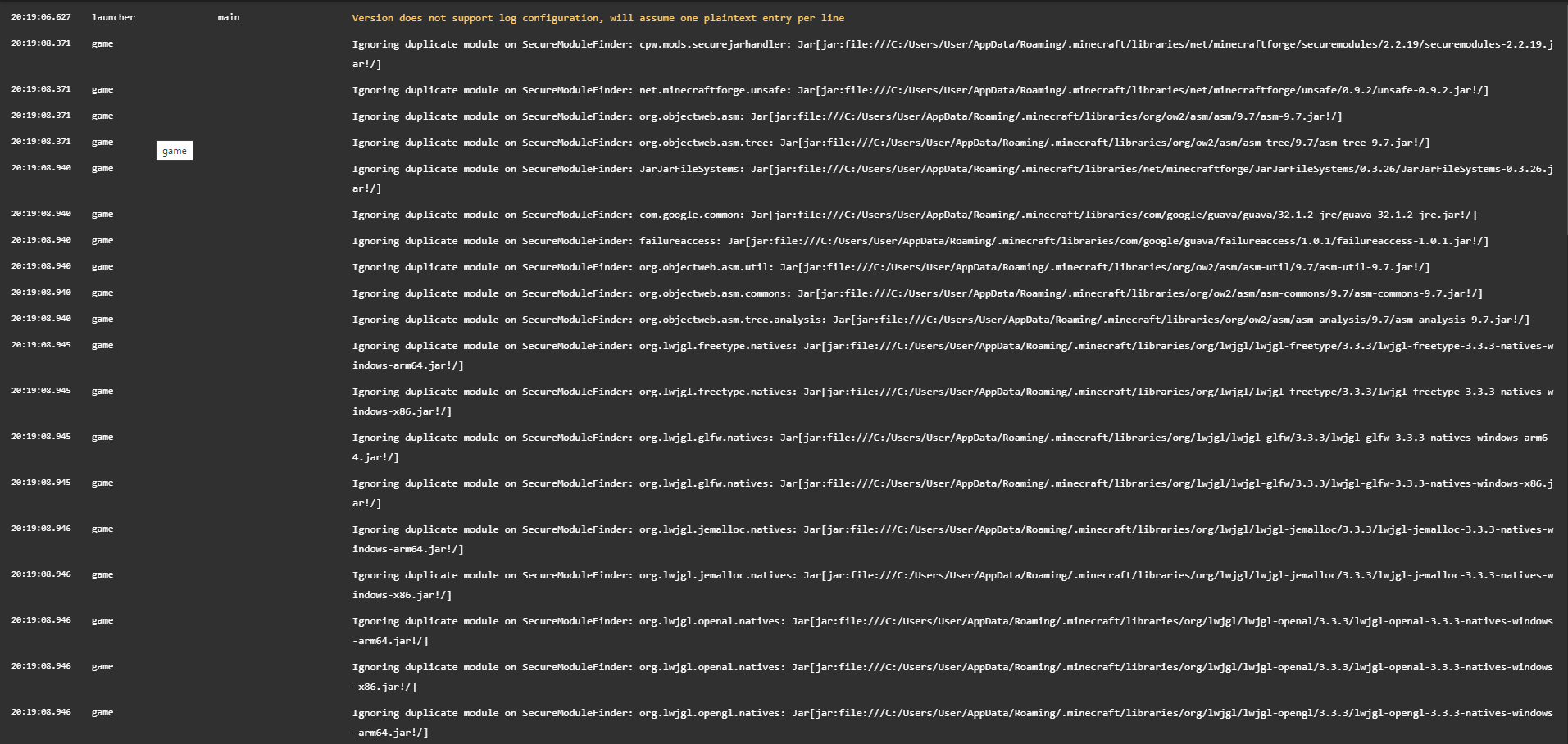Click the "game" label of the securejarhandler row
This screenshot has height=744, width=1568.
pyautogui.click(x=102, y=44)
